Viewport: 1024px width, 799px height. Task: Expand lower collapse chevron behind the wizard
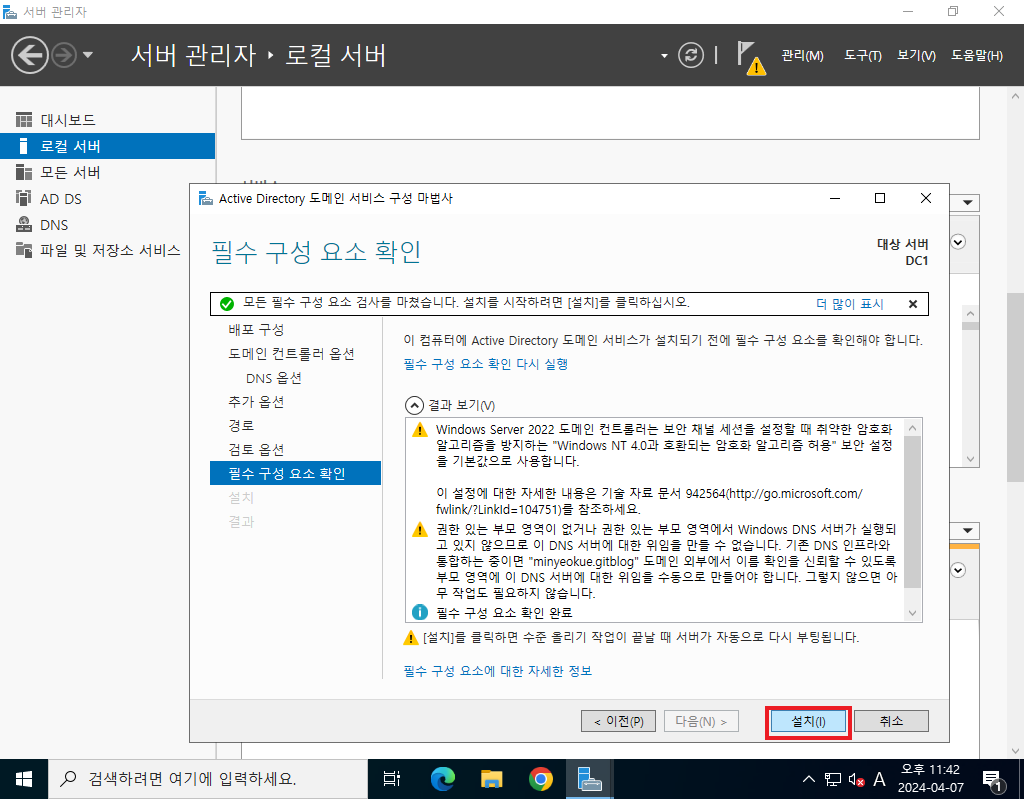[958, 570]
